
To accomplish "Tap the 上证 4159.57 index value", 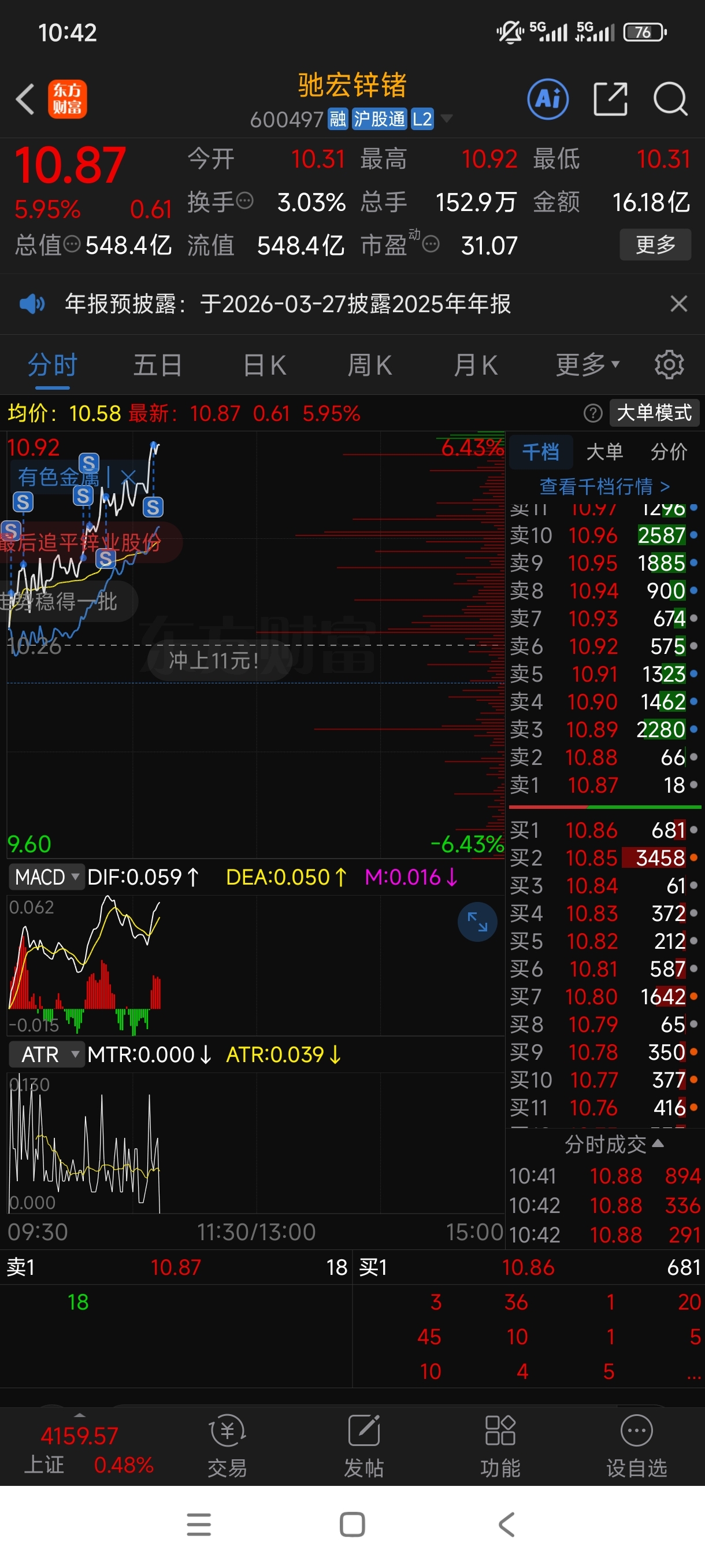I will (x=79, y=1436).
